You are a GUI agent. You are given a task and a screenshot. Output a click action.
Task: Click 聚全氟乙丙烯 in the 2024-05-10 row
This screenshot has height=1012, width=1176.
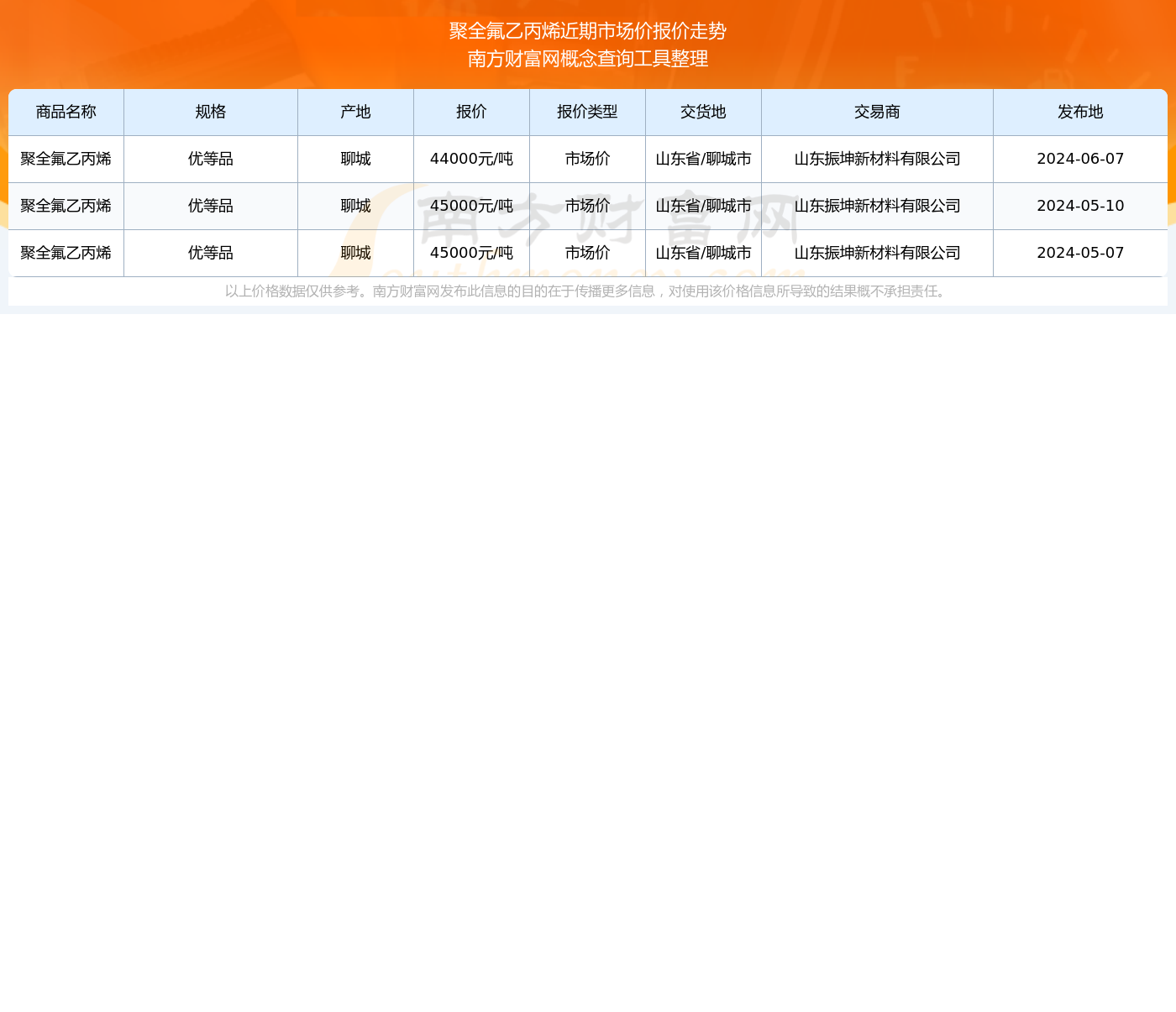pyautogui.click(x=66, y=206)
